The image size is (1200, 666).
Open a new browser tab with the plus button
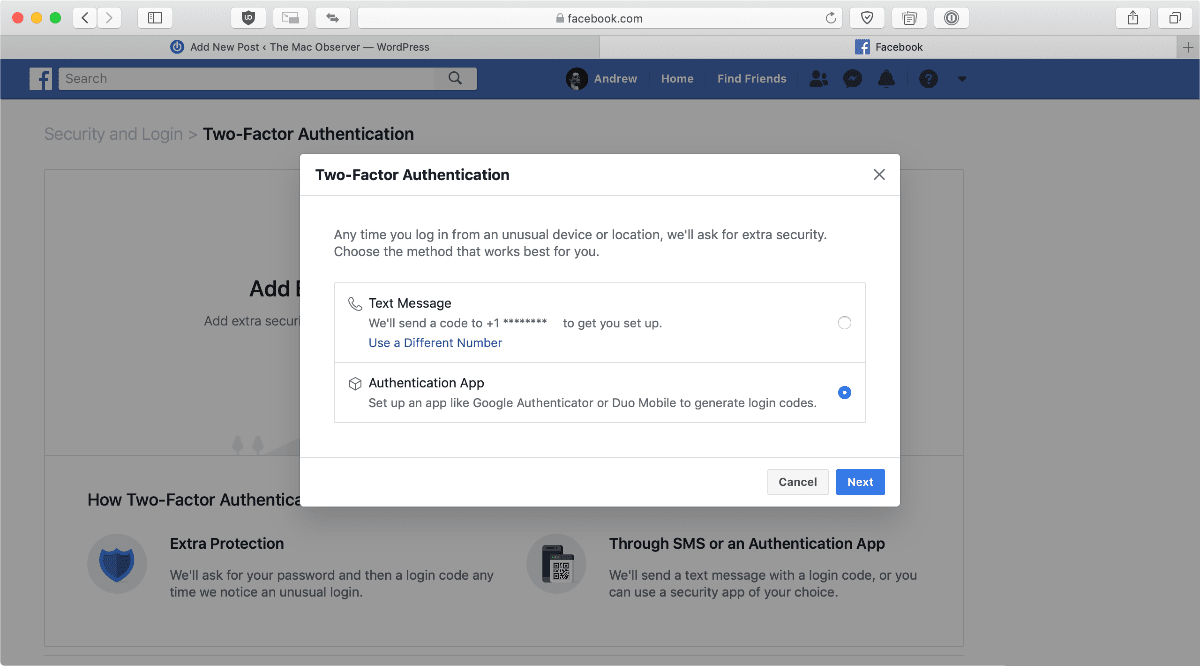(x=1188, y=46)
